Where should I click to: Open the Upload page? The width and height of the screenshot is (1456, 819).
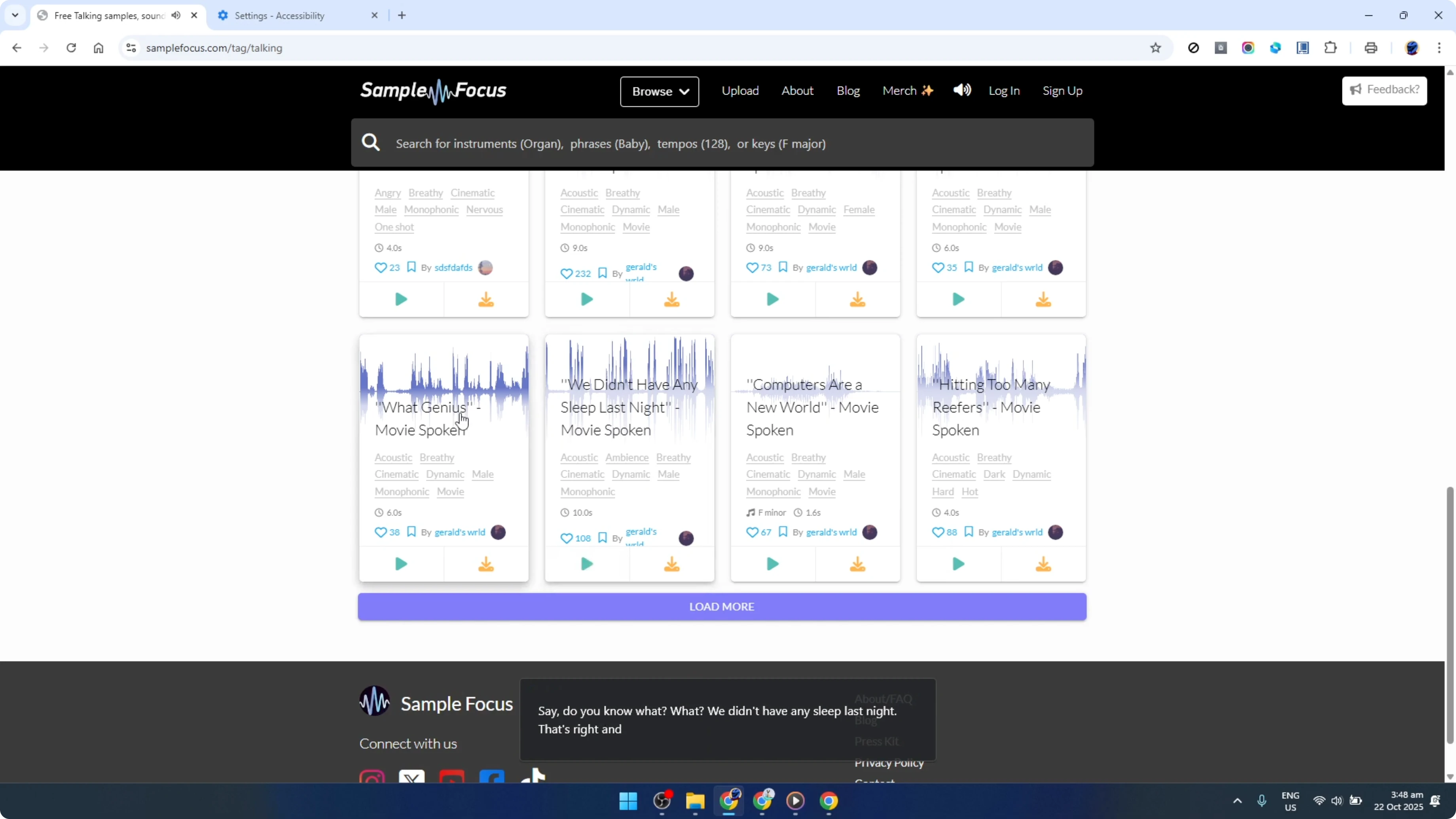[740, 91]
